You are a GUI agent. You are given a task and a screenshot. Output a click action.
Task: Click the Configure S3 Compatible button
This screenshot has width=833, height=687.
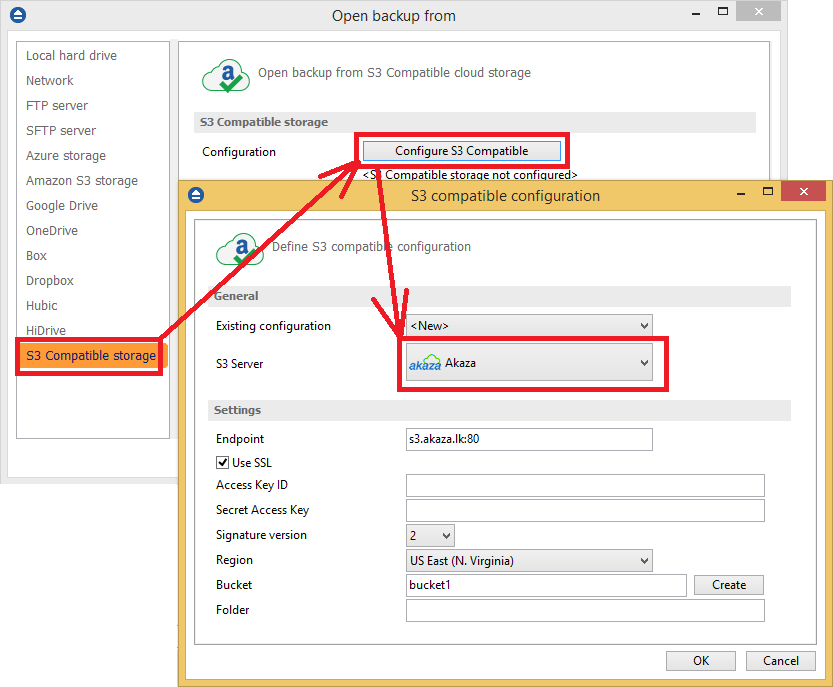click(x=462, y=151)
